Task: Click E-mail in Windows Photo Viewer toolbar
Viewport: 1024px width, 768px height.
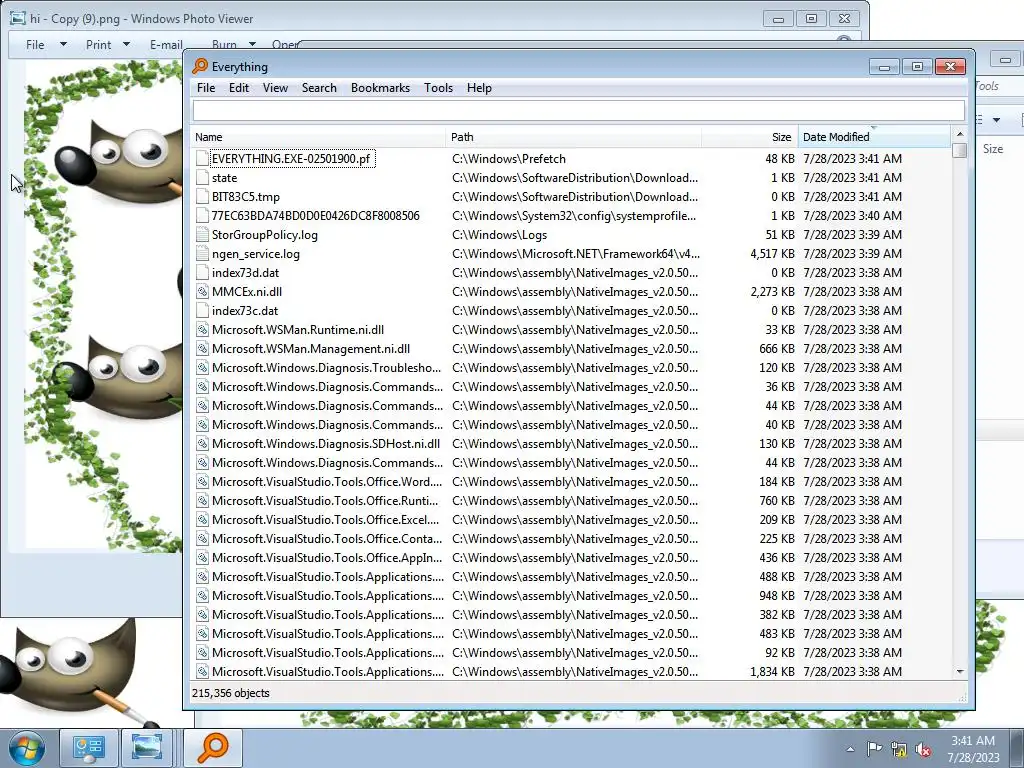Action: (x=166, y=44)
